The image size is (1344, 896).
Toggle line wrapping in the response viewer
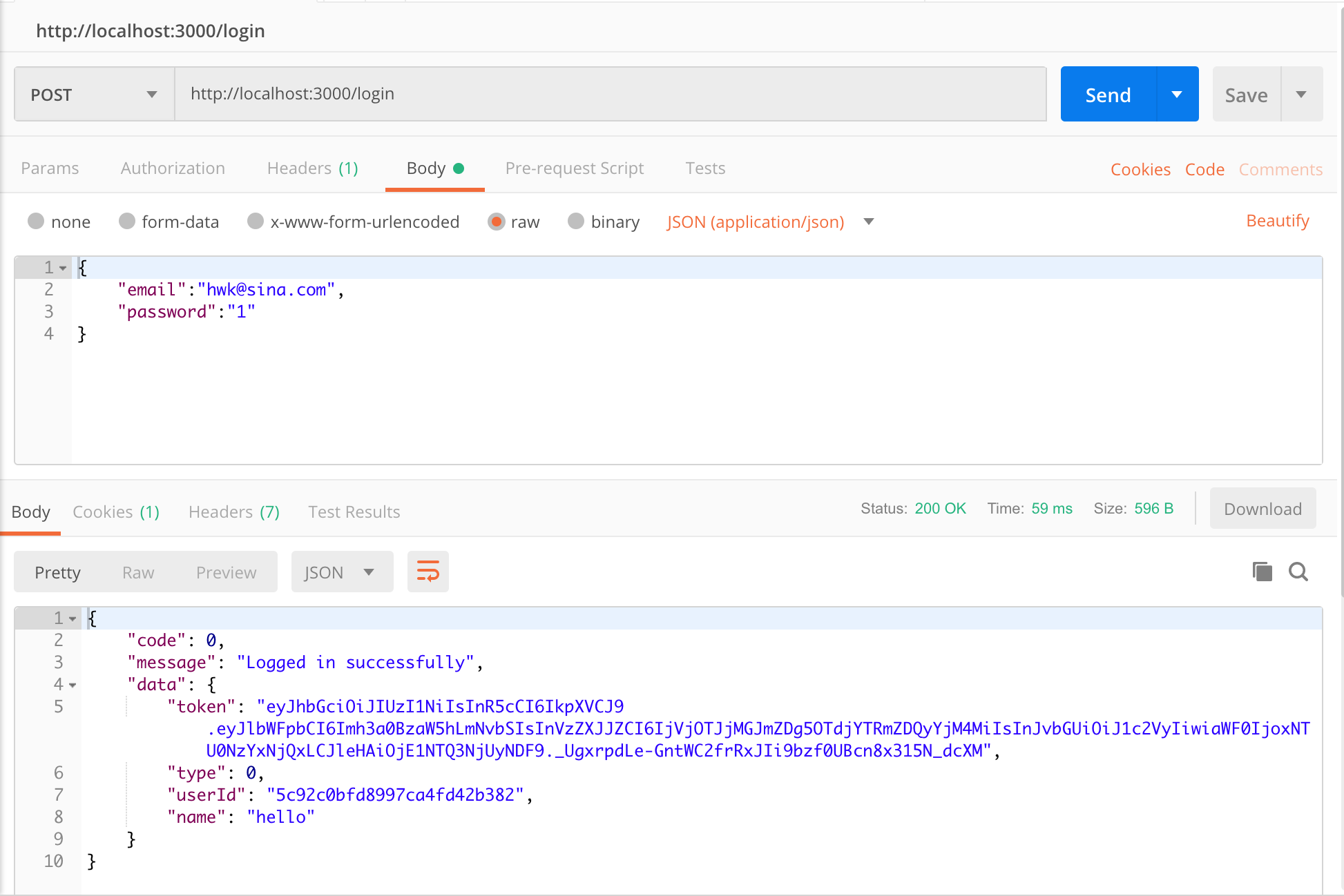(x=428, y=572)
